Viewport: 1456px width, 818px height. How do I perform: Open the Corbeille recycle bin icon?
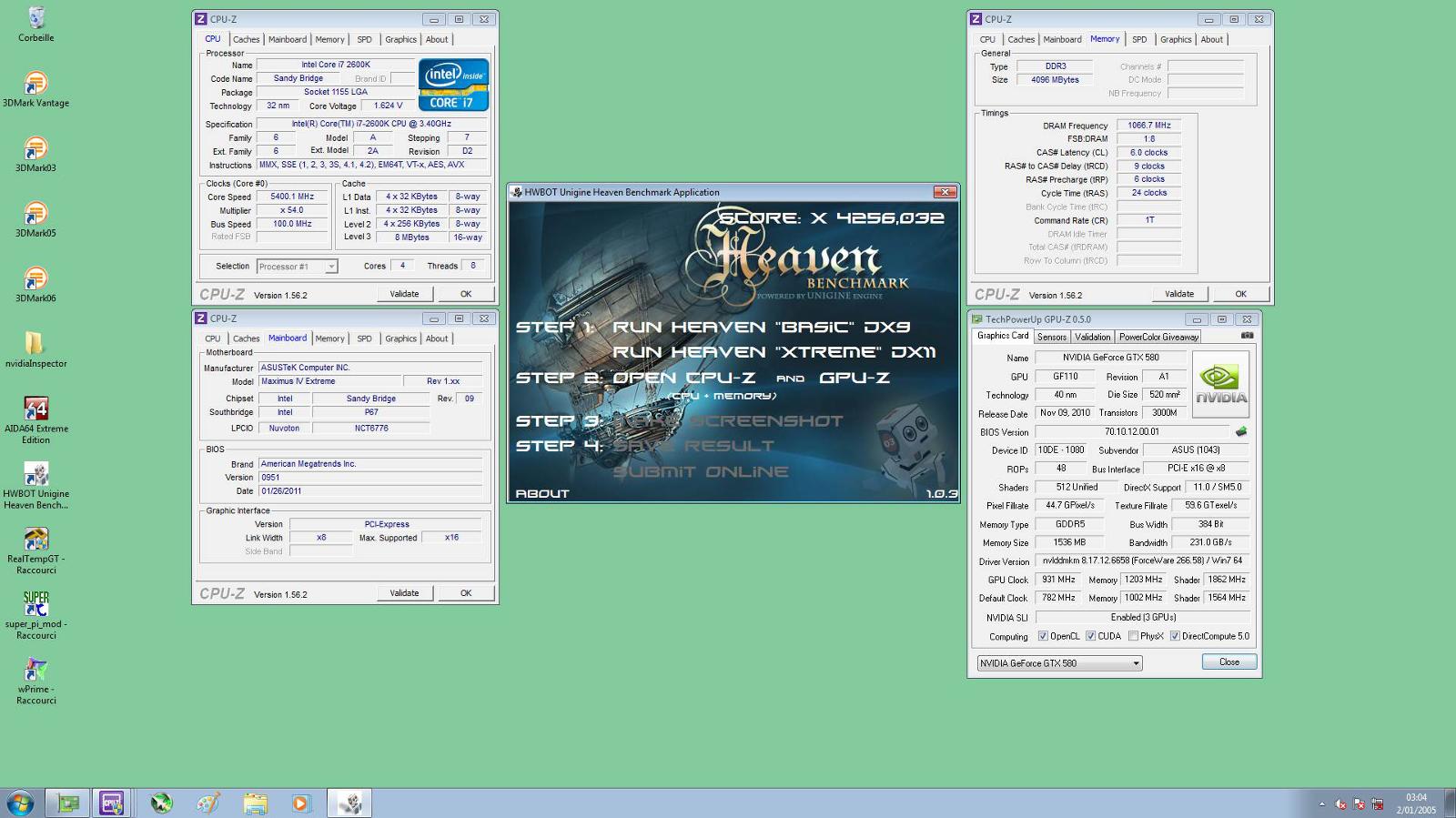click(35, 24)
